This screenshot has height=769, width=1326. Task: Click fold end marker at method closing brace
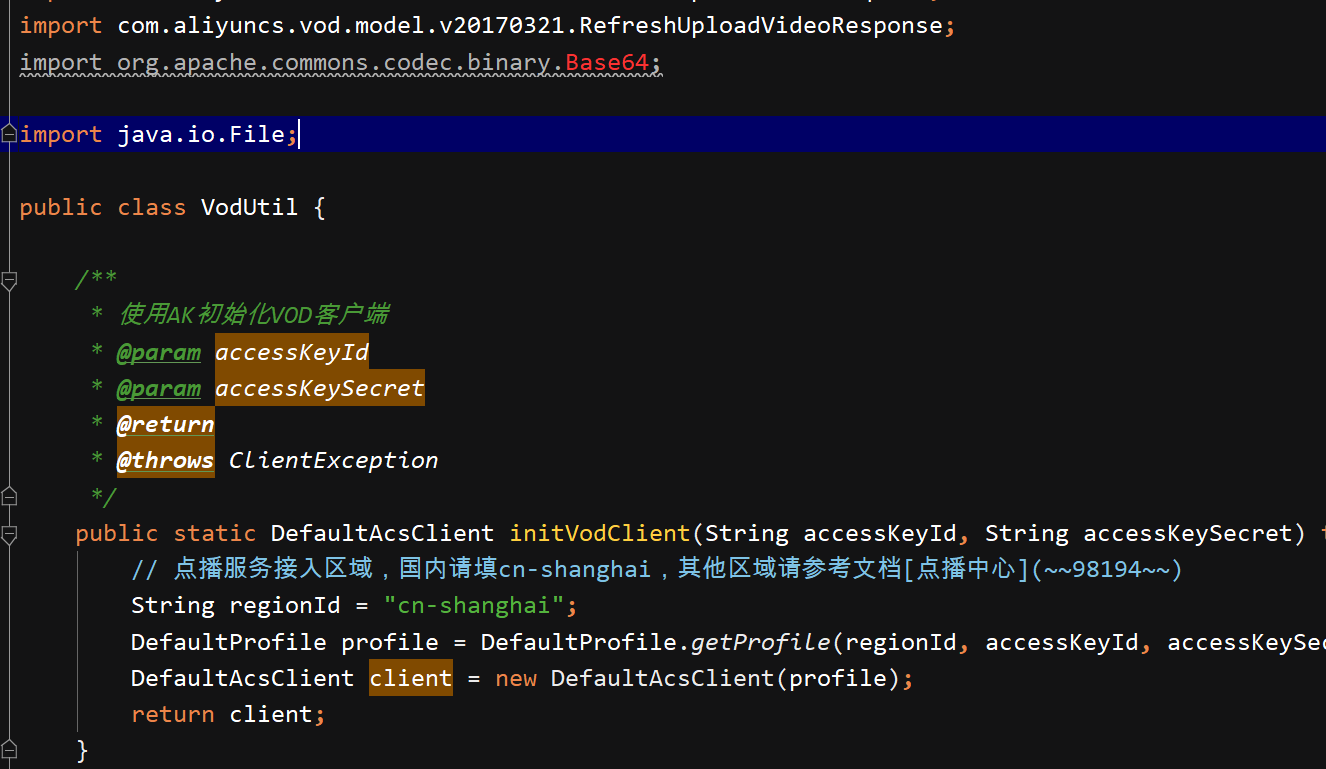point(9,749)
